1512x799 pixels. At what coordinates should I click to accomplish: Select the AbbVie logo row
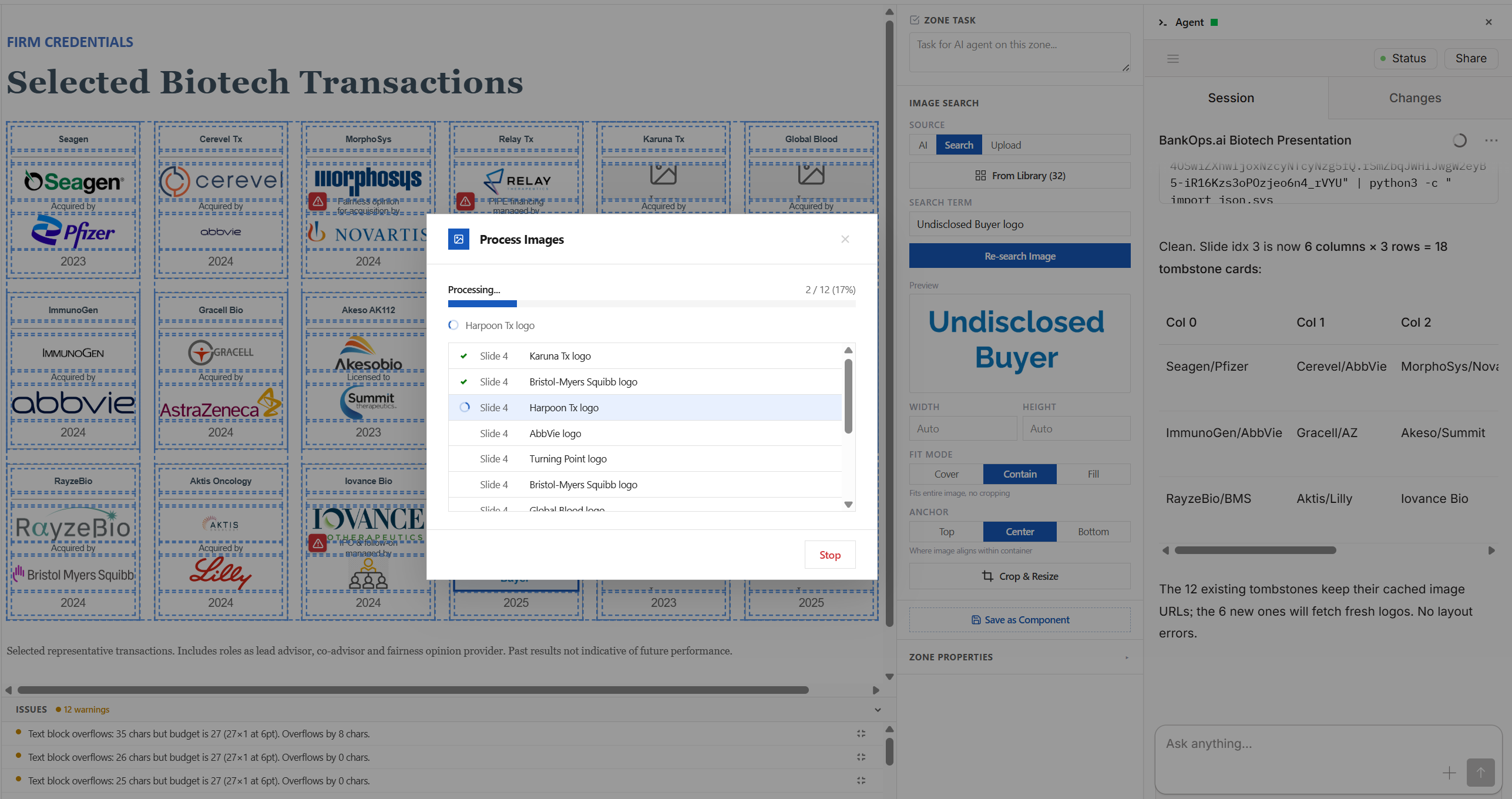pos(645,434)
